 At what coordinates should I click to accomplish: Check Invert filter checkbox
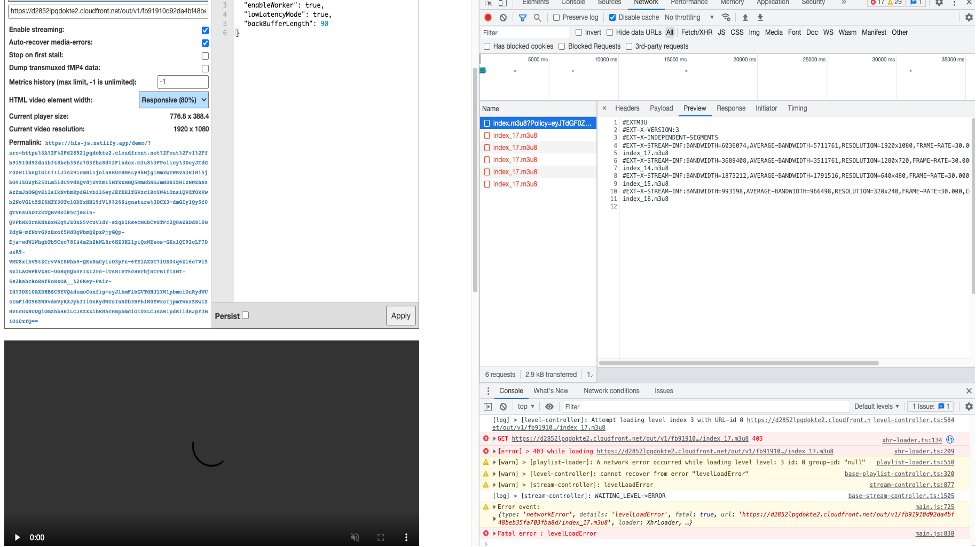click(579, 33)
